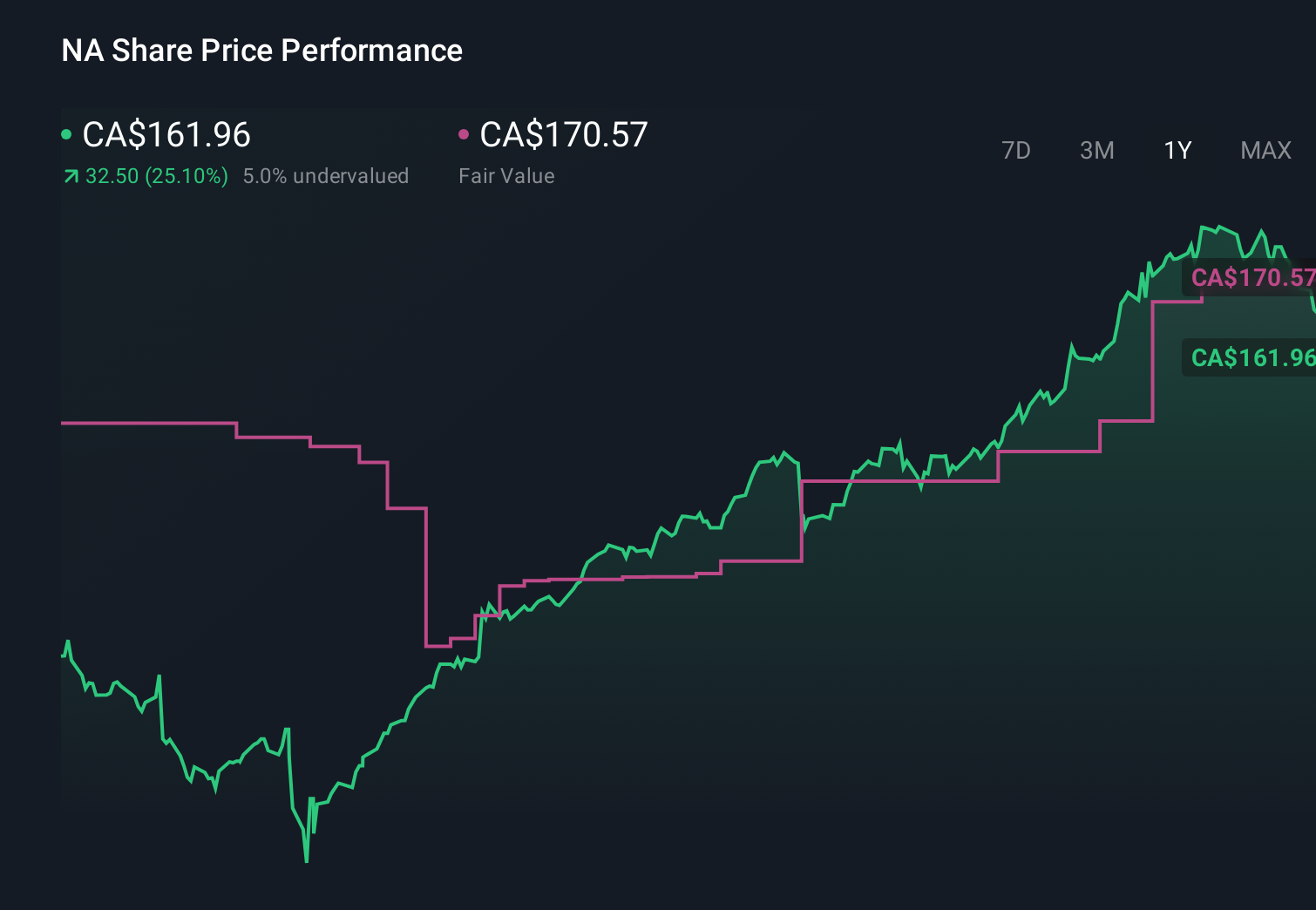Screen dimensions: 1316x910
Task: Click the green dot legend indicator
Action: tap(66, 135)
